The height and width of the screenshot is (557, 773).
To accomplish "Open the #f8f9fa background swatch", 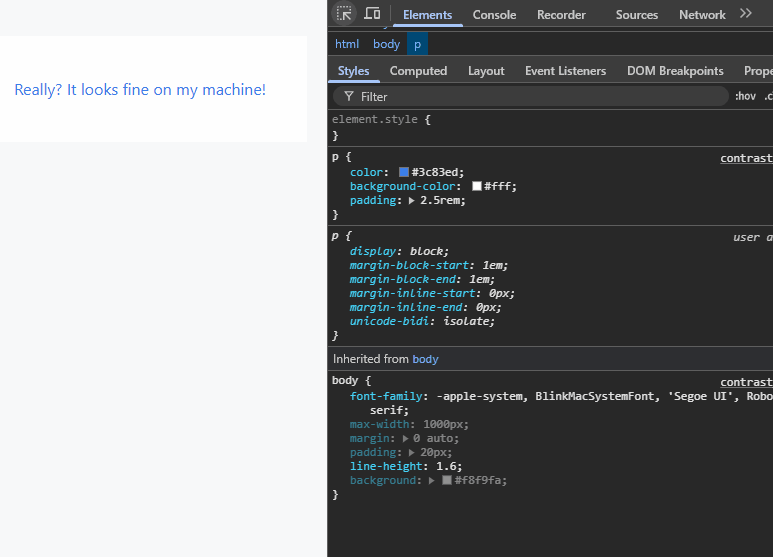I will click(x=447, y=480).
